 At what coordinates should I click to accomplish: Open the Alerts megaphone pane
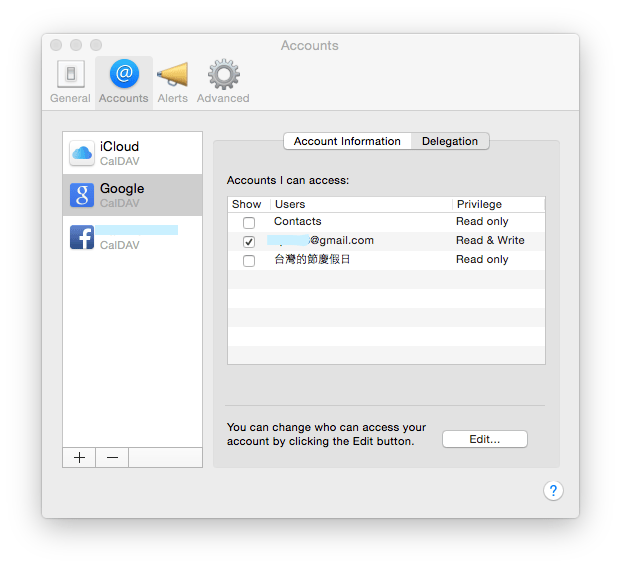point(172,75)
